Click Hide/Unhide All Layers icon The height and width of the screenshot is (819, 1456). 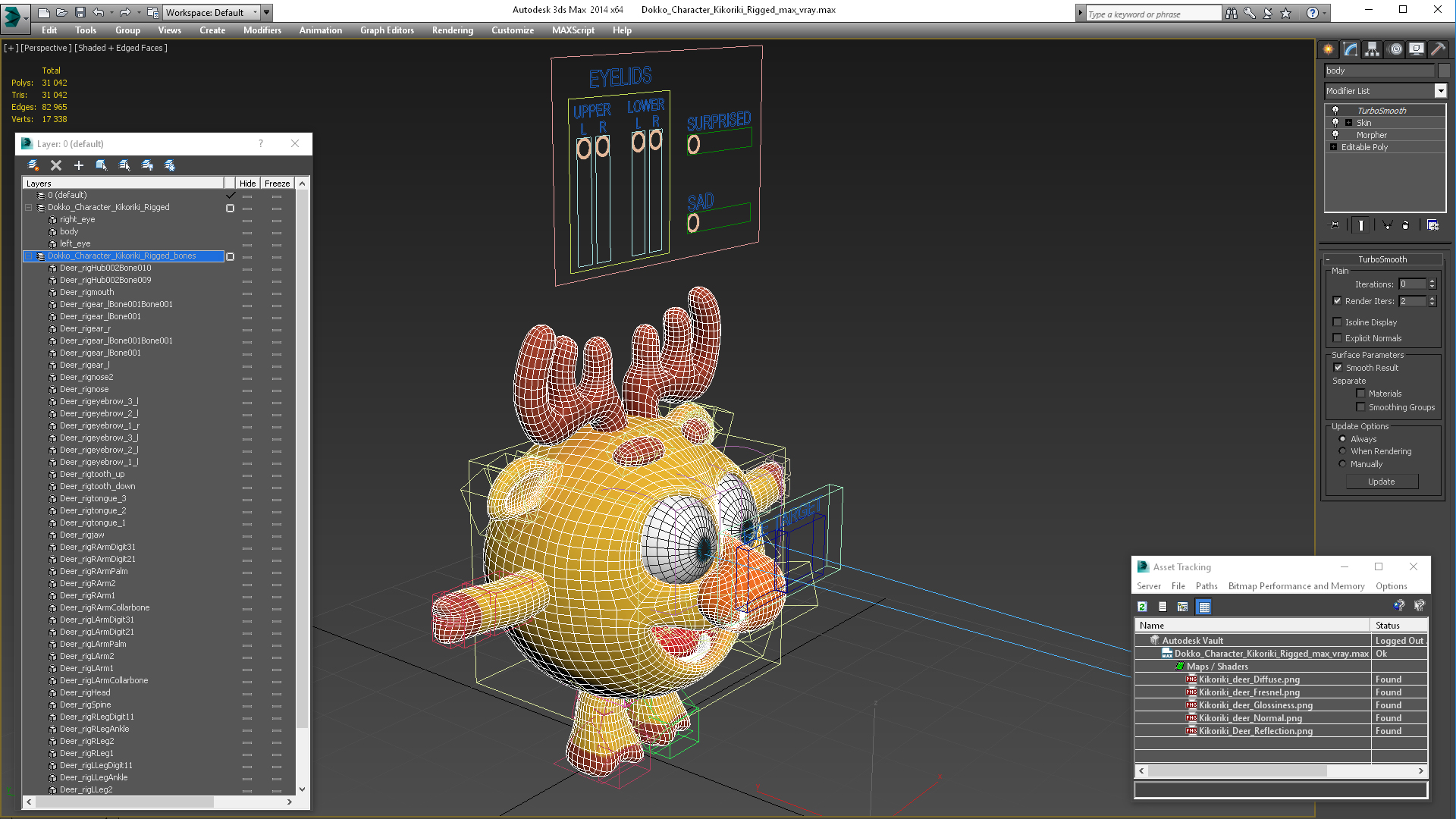147,165
